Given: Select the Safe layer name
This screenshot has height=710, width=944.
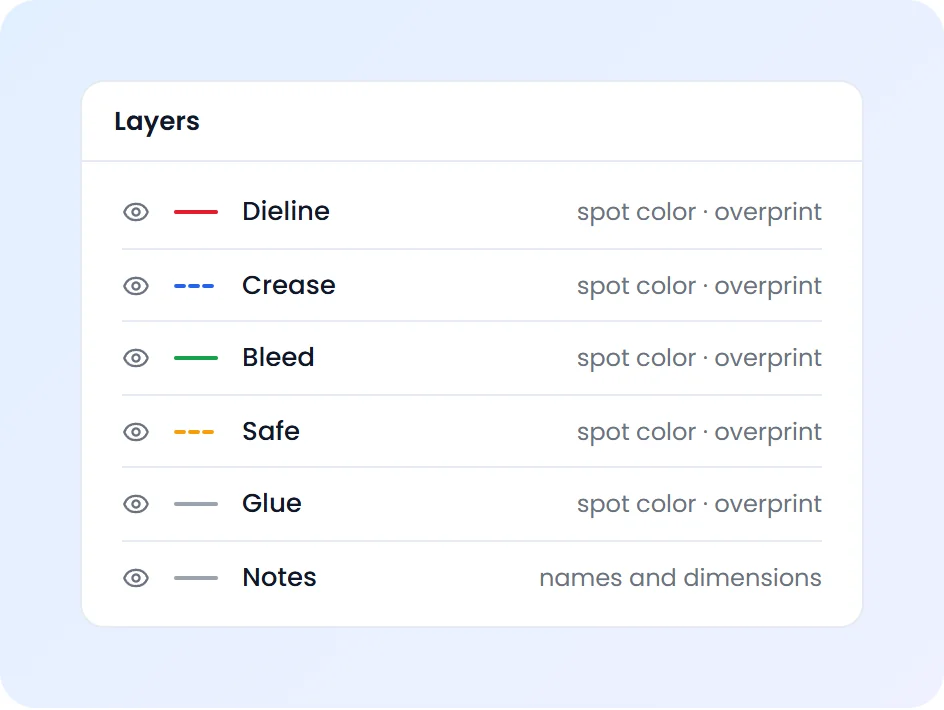Looking at the screenshot, I should coord(271,431).
